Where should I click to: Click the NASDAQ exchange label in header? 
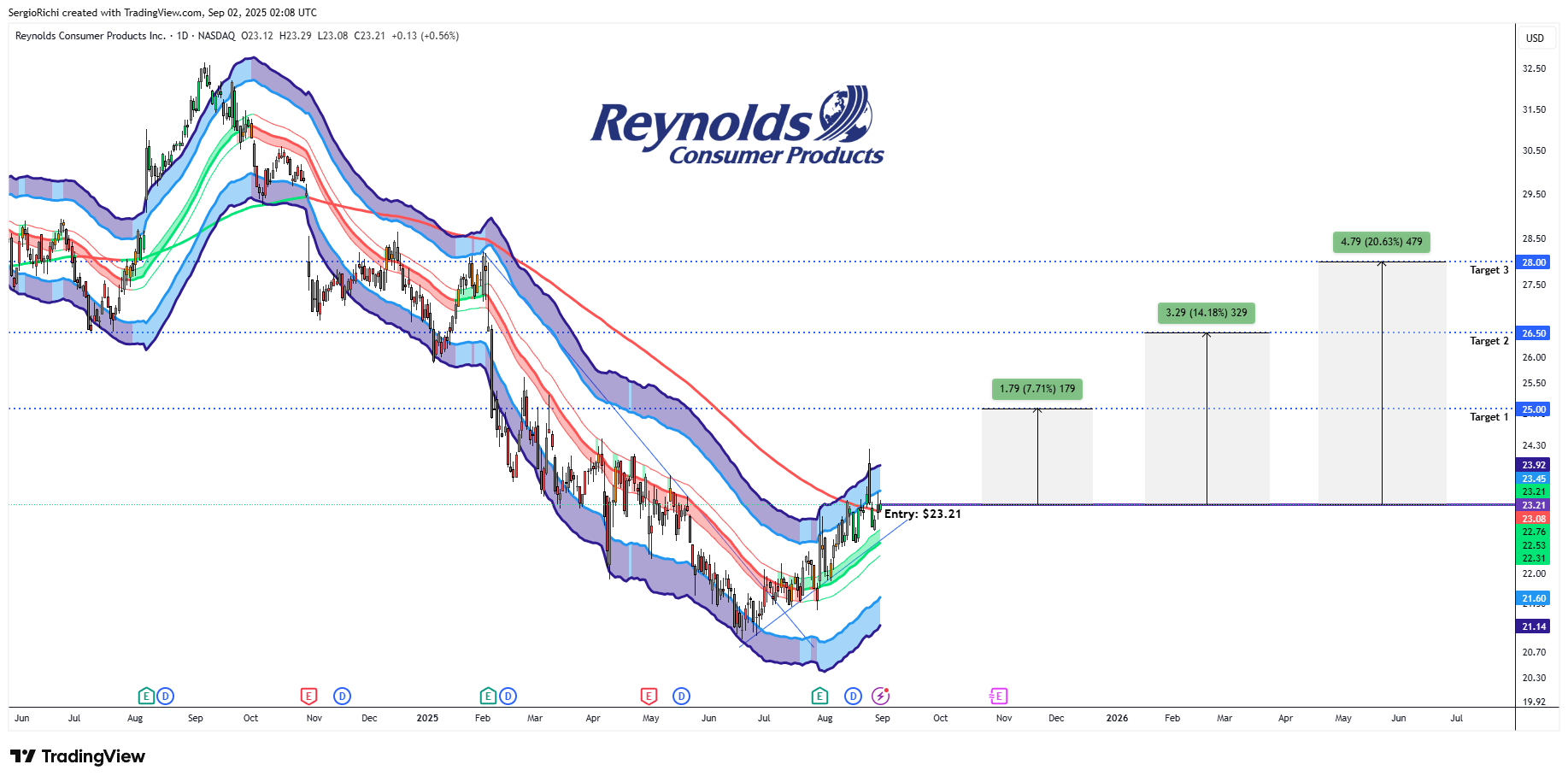(216, 36)
